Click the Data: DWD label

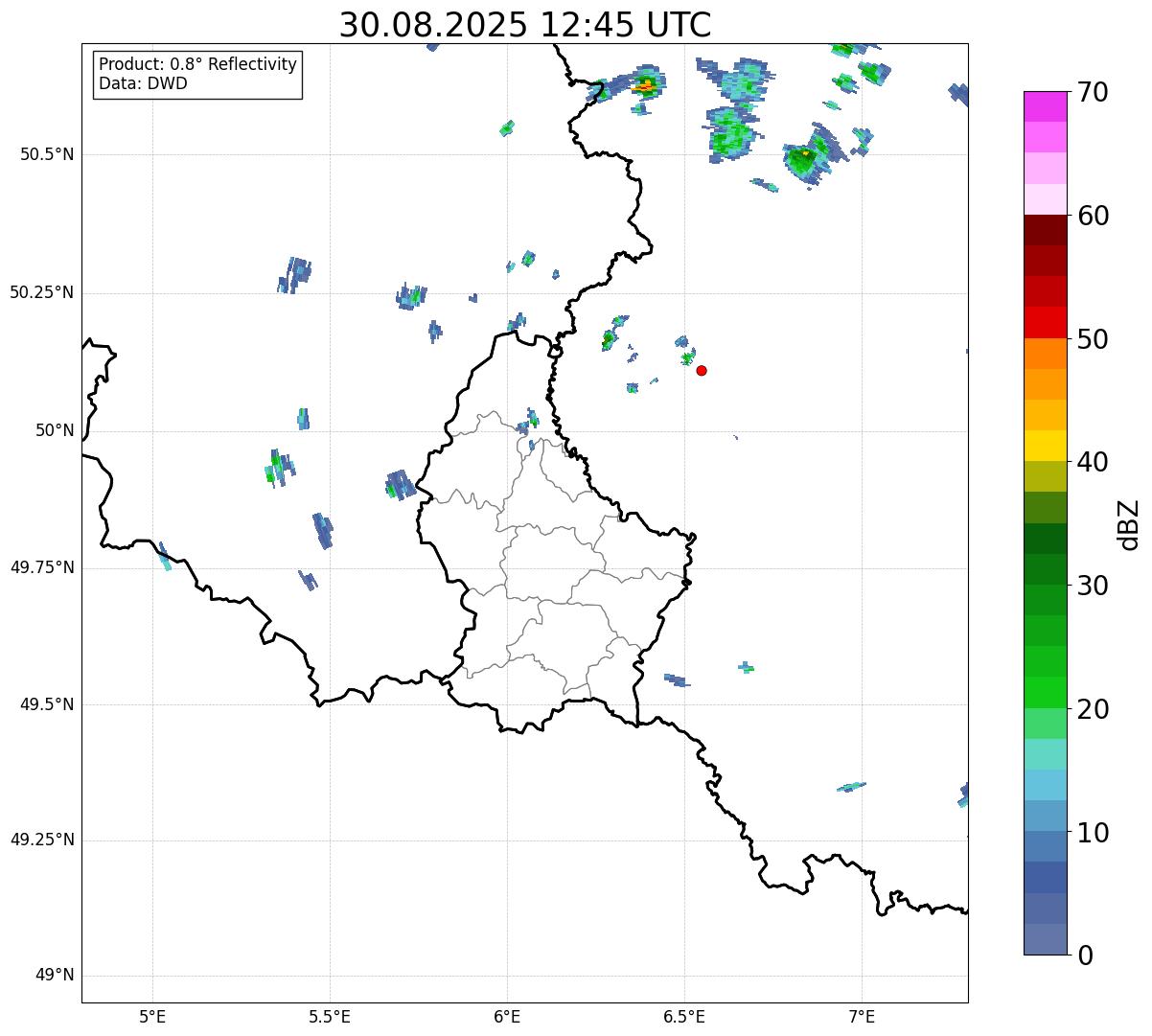coord(143,83)
